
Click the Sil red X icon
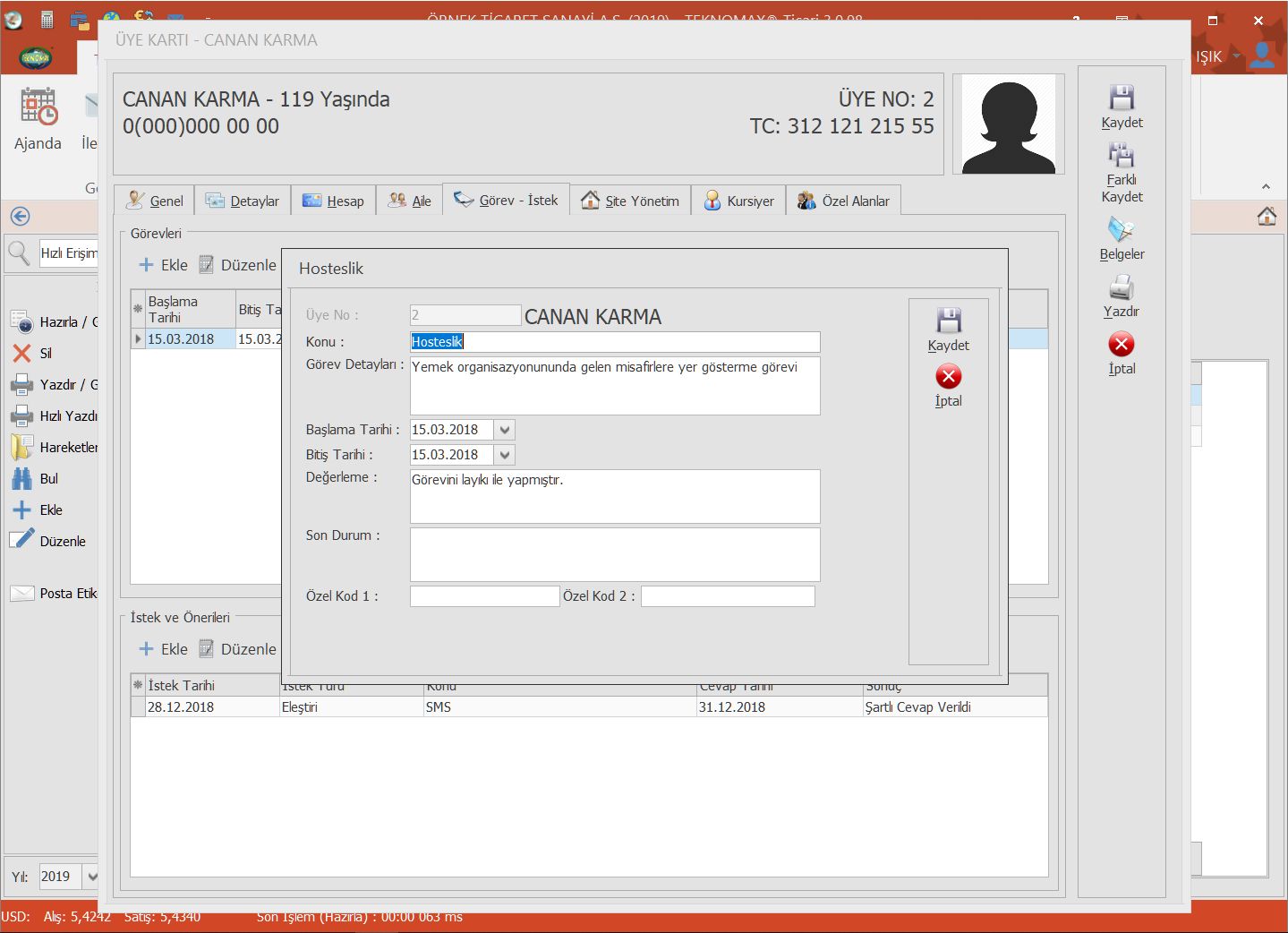[x=22, y=354]
